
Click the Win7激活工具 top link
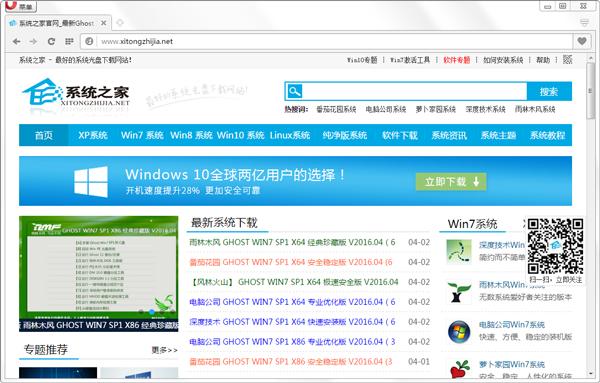(x=410, y=60)
